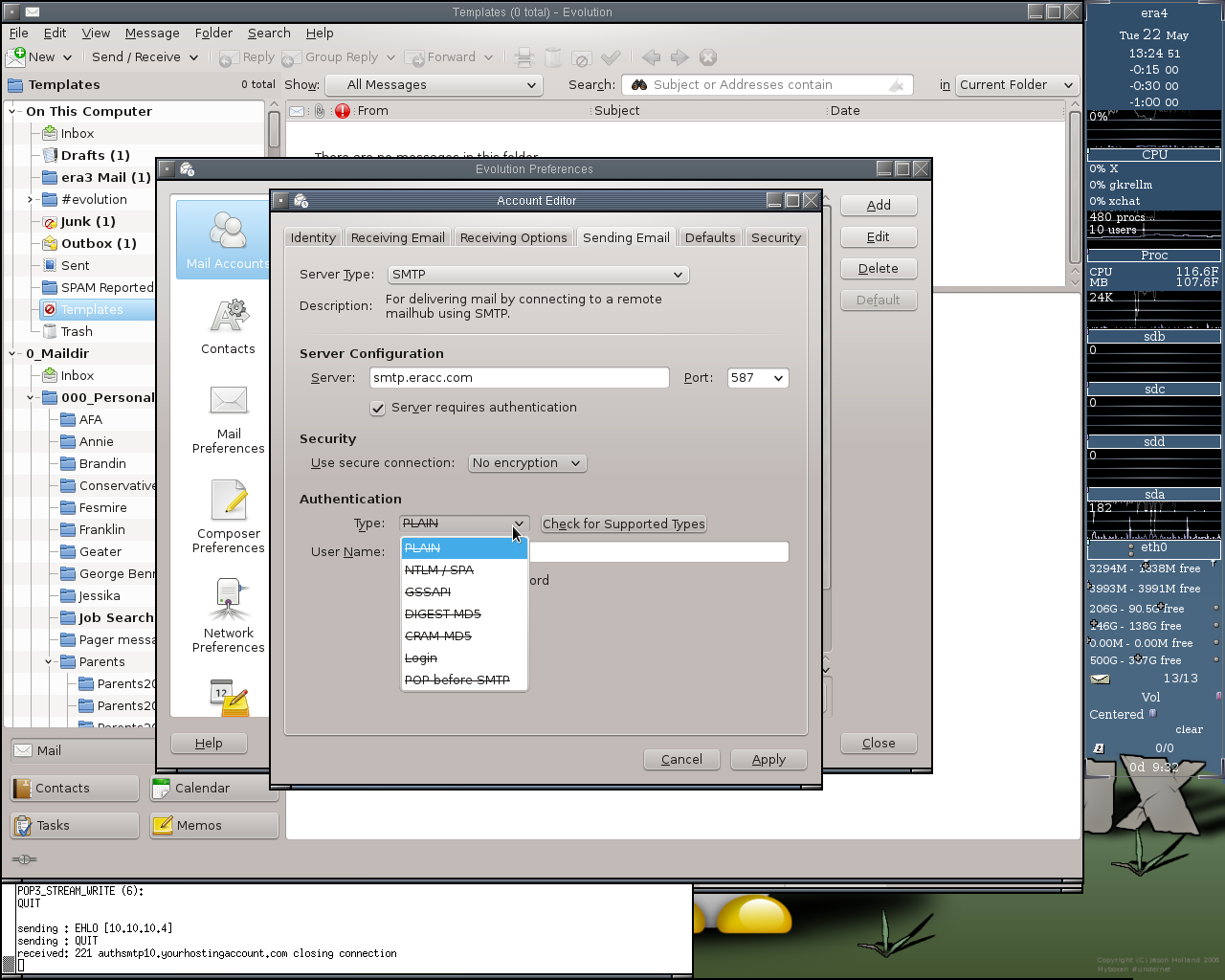This screenshot has height=980, width=1225.
Task: Click the Server smtp.eracc.com field
Action: (x=519, y=378)
